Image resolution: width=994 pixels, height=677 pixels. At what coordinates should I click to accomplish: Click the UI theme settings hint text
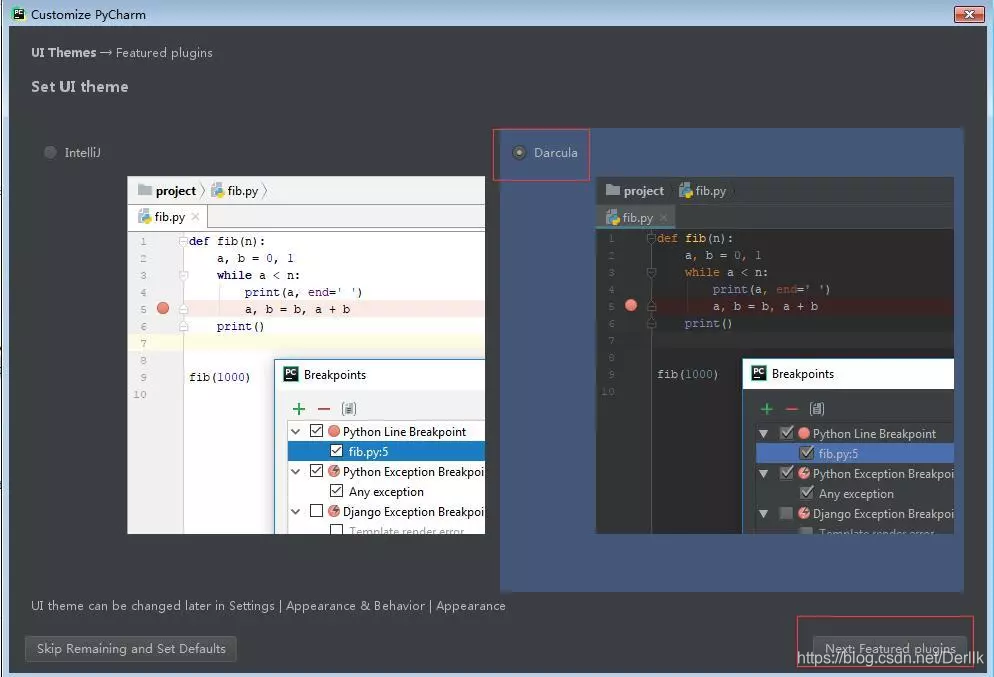coord(269,606)
